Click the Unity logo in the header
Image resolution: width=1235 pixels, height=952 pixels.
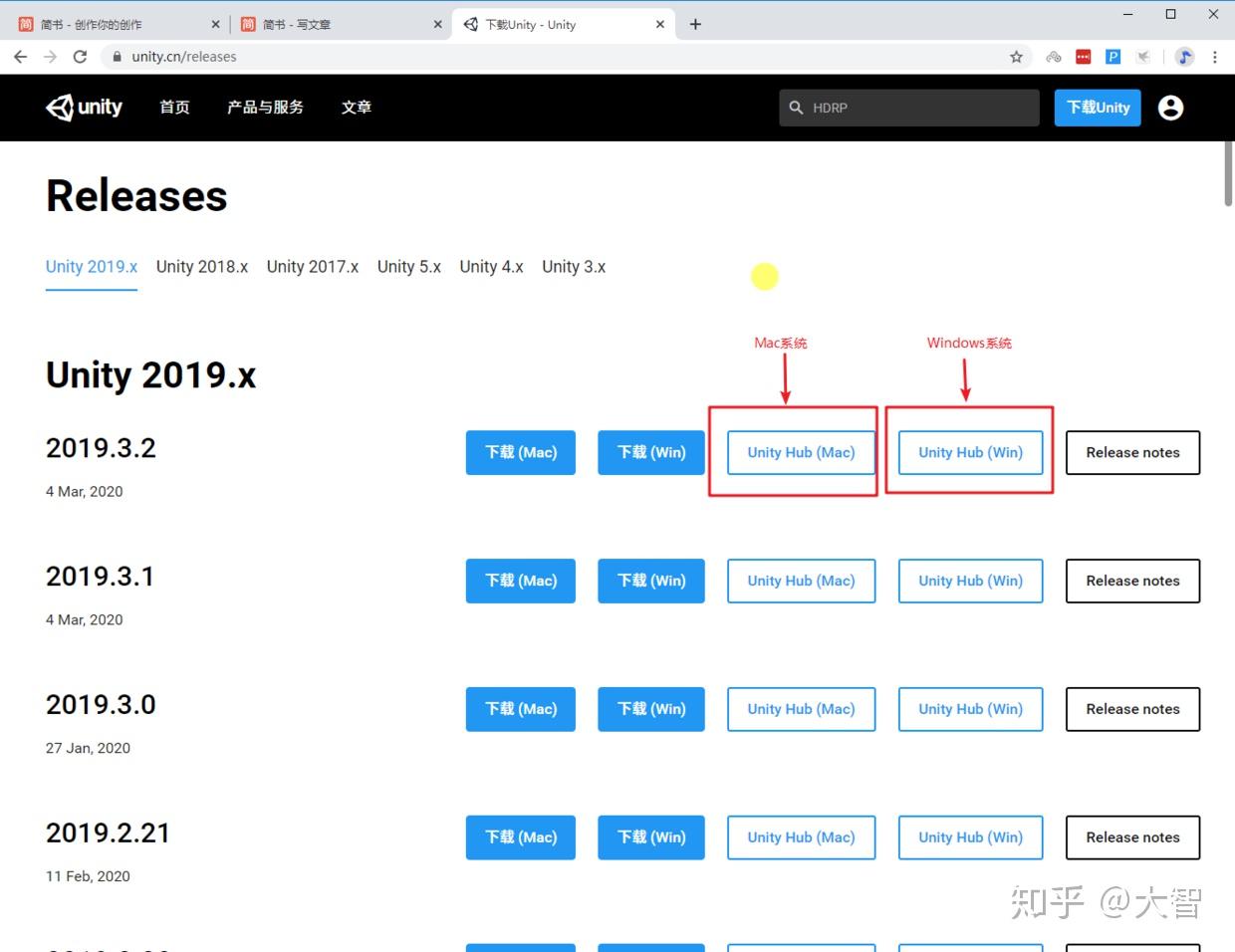coord(85,107)
